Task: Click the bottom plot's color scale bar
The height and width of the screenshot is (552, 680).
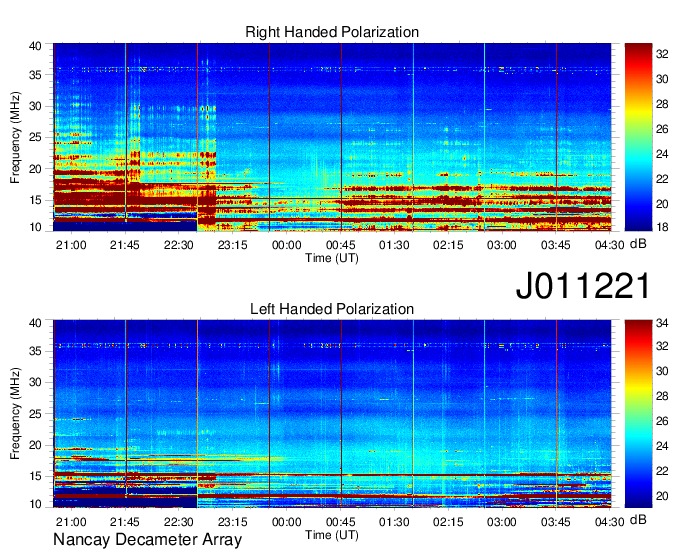Action: click(638, 414)
